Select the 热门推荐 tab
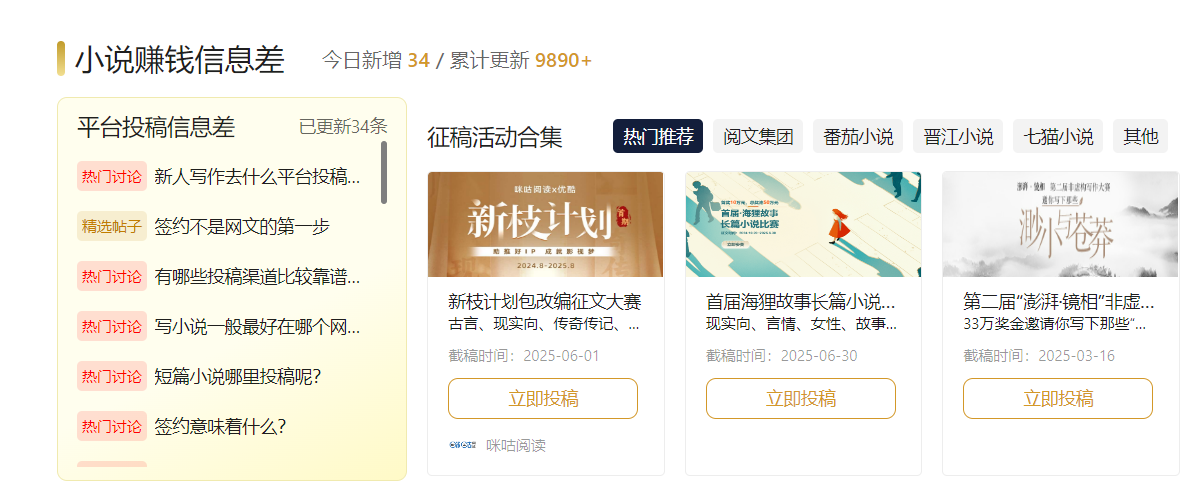The image size is (1198, 488). (658, 137)
